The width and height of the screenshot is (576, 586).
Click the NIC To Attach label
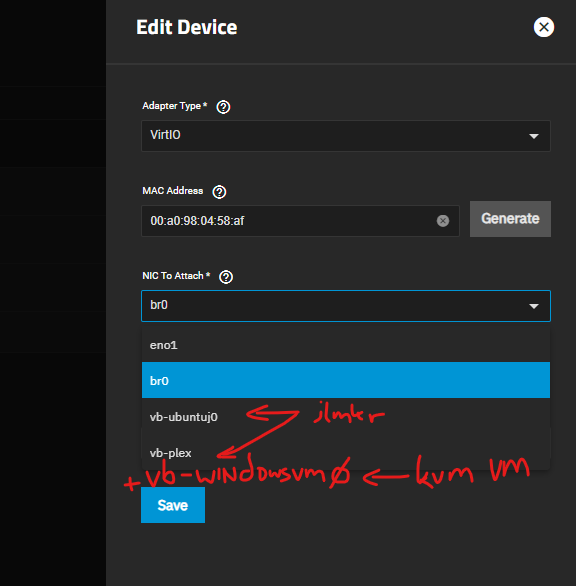pos(176,276)
